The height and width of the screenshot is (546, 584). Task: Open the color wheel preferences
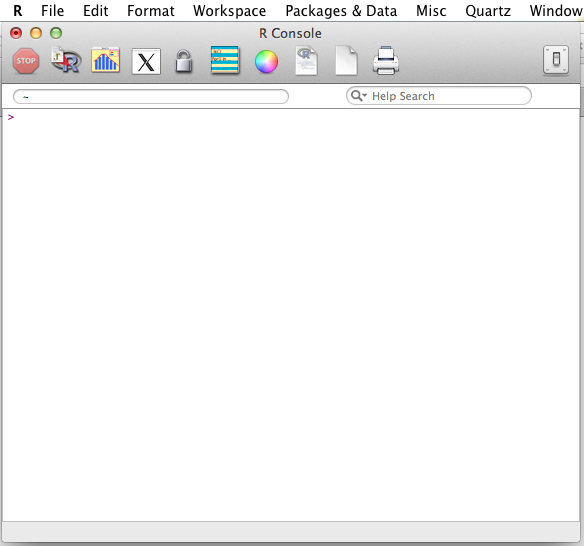pyautogui.click(x=266, y=61)
